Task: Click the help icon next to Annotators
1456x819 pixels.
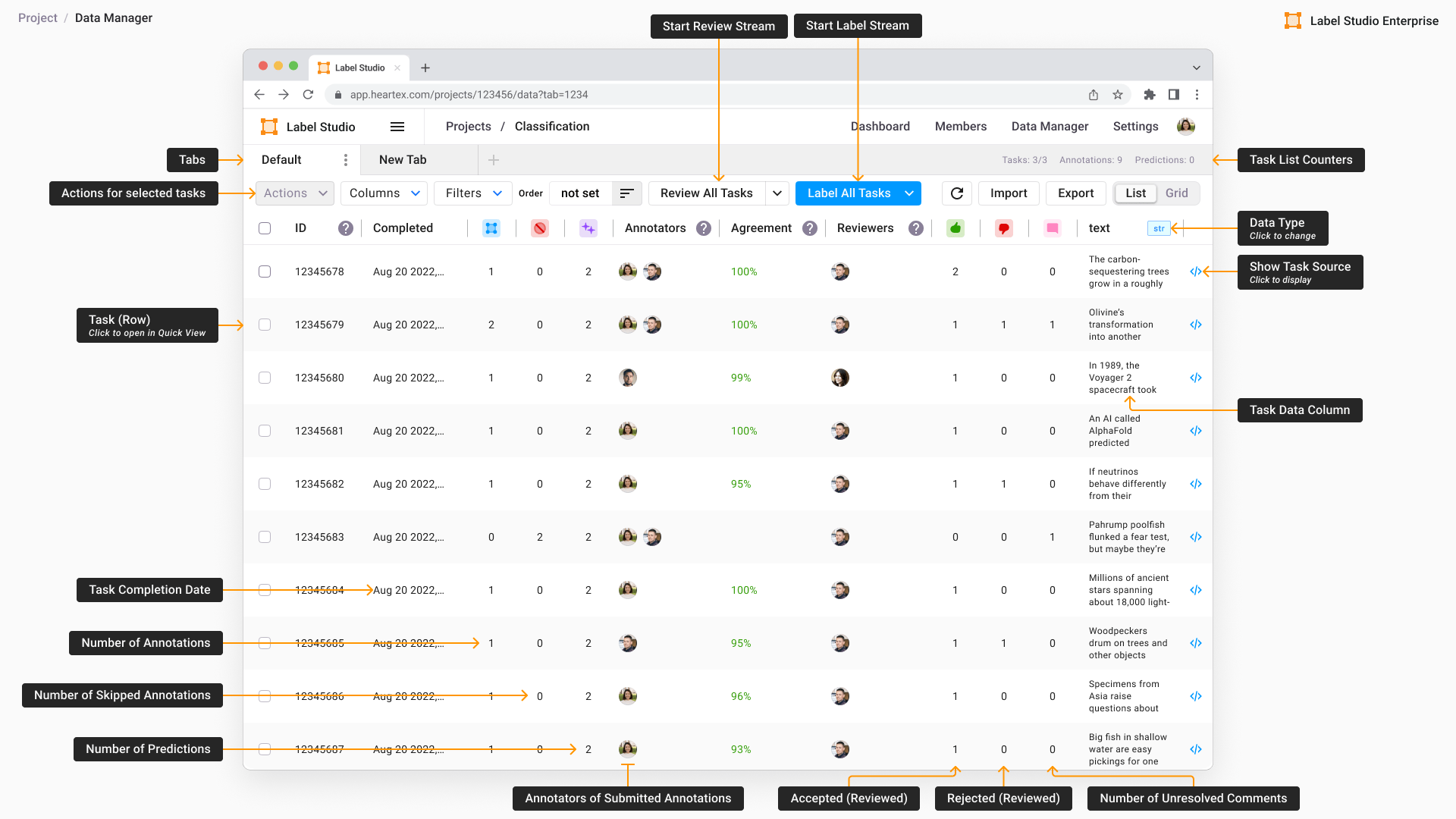Action: tap(704, 228)
